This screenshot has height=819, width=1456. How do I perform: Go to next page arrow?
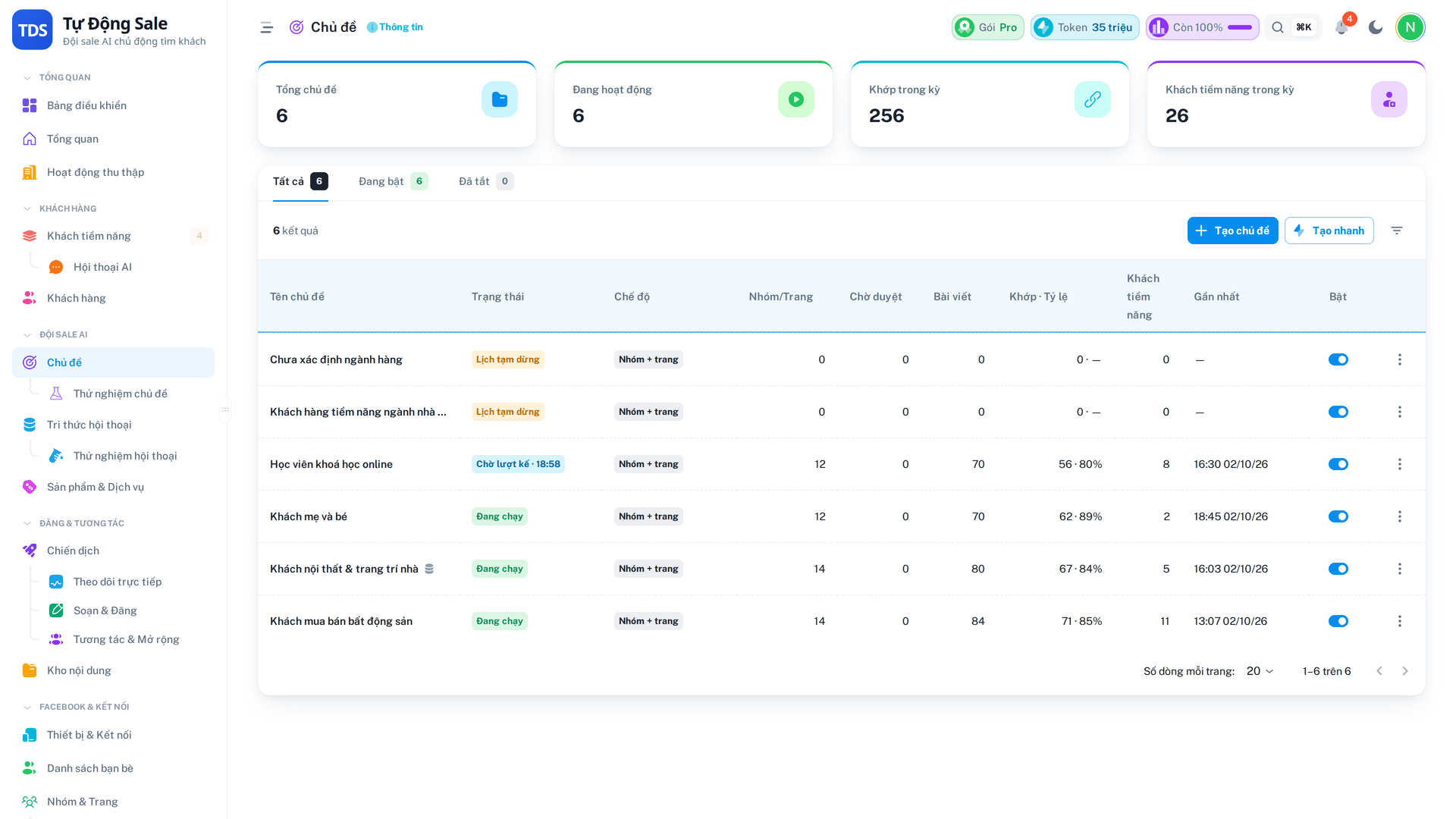coord(1405,671)
